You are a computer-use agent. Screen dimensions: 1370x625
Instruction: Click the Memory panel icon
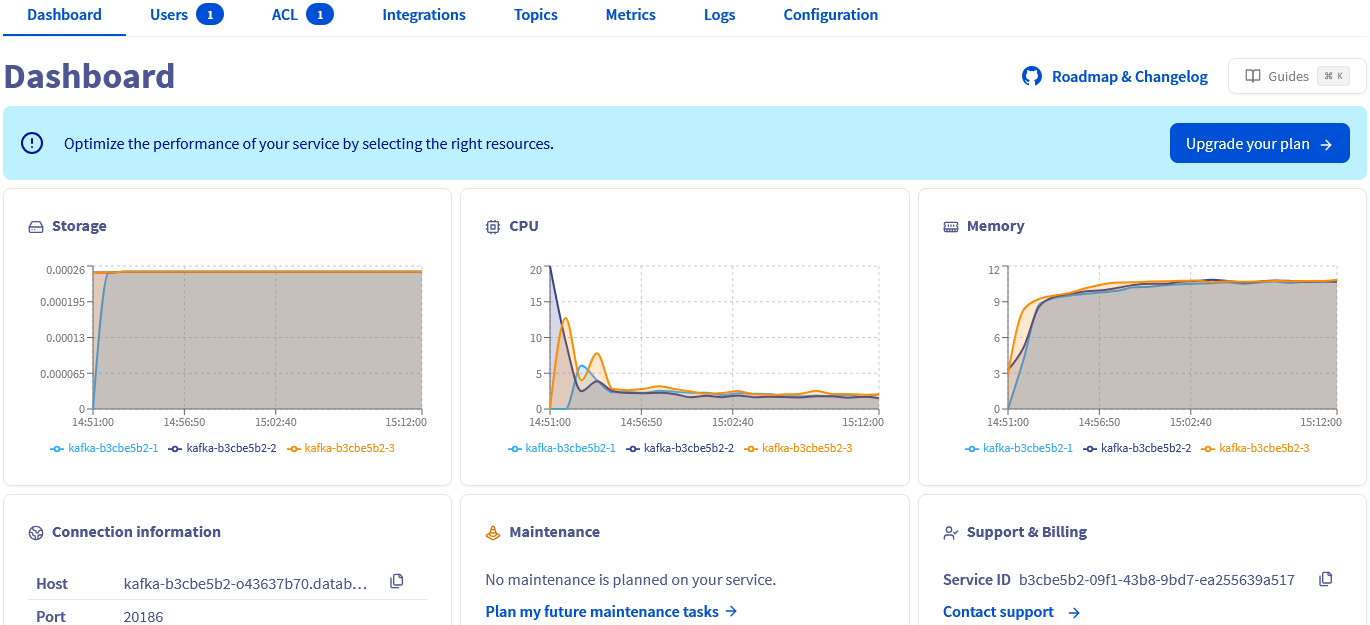(x=950, y=227)
